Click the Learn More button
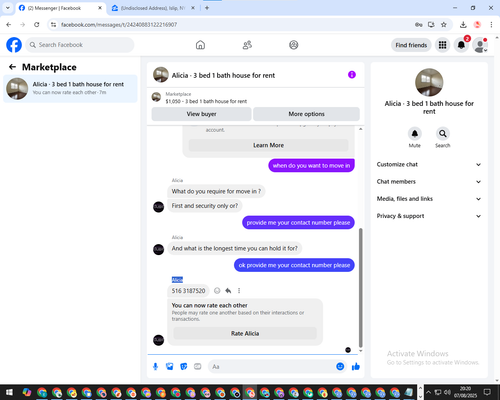 point(268,145)
